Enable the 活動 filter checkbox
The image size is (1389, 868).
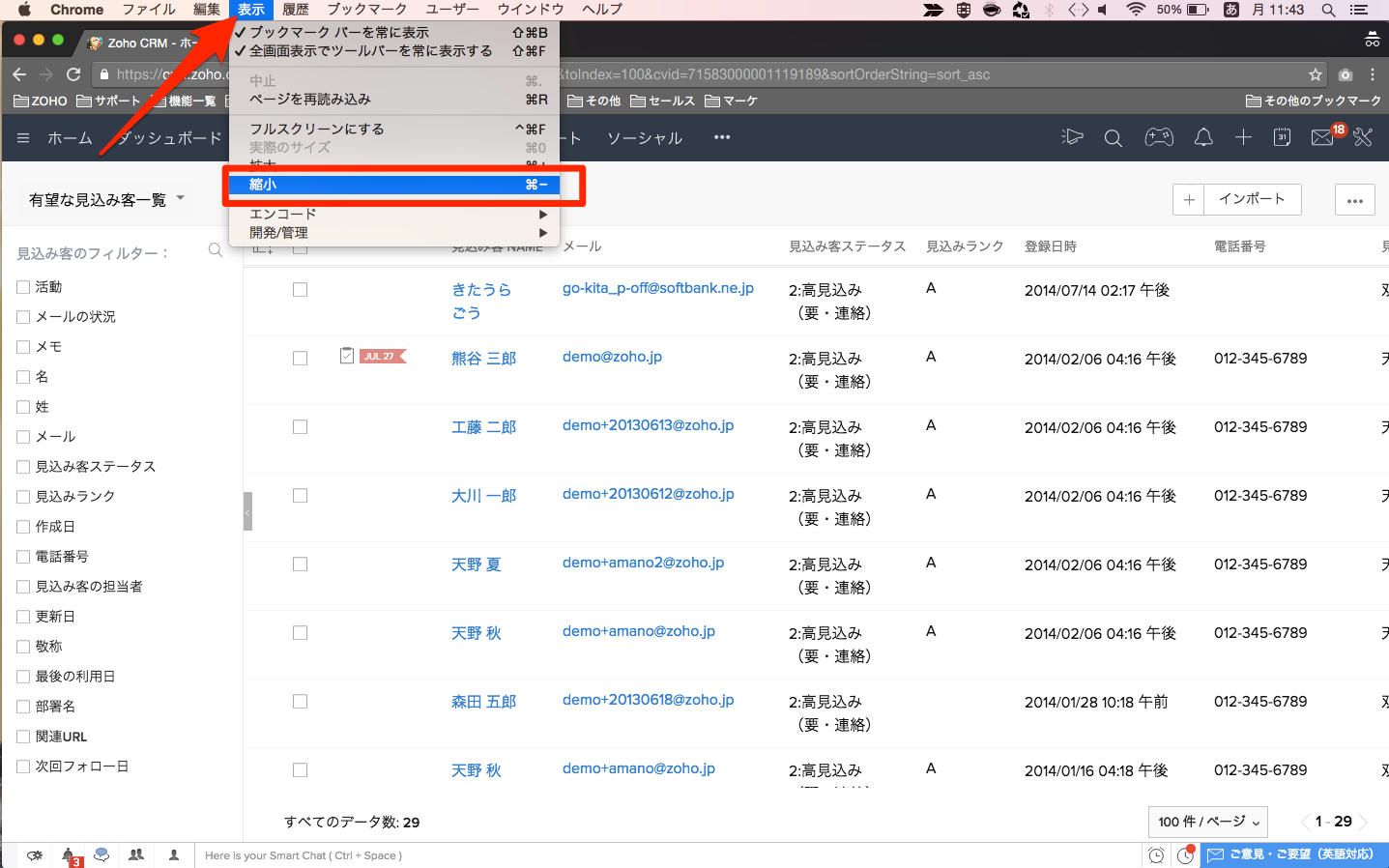[23, 287]
